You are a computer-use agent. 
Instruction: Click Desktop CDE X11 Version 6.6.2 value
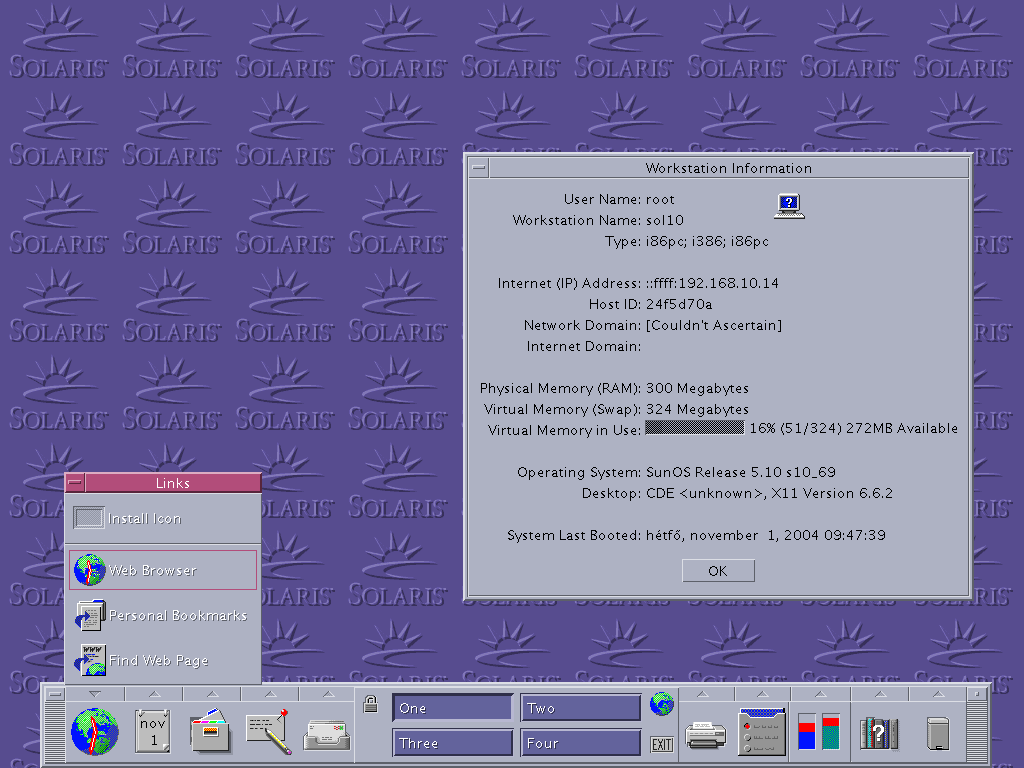[769, 493]
